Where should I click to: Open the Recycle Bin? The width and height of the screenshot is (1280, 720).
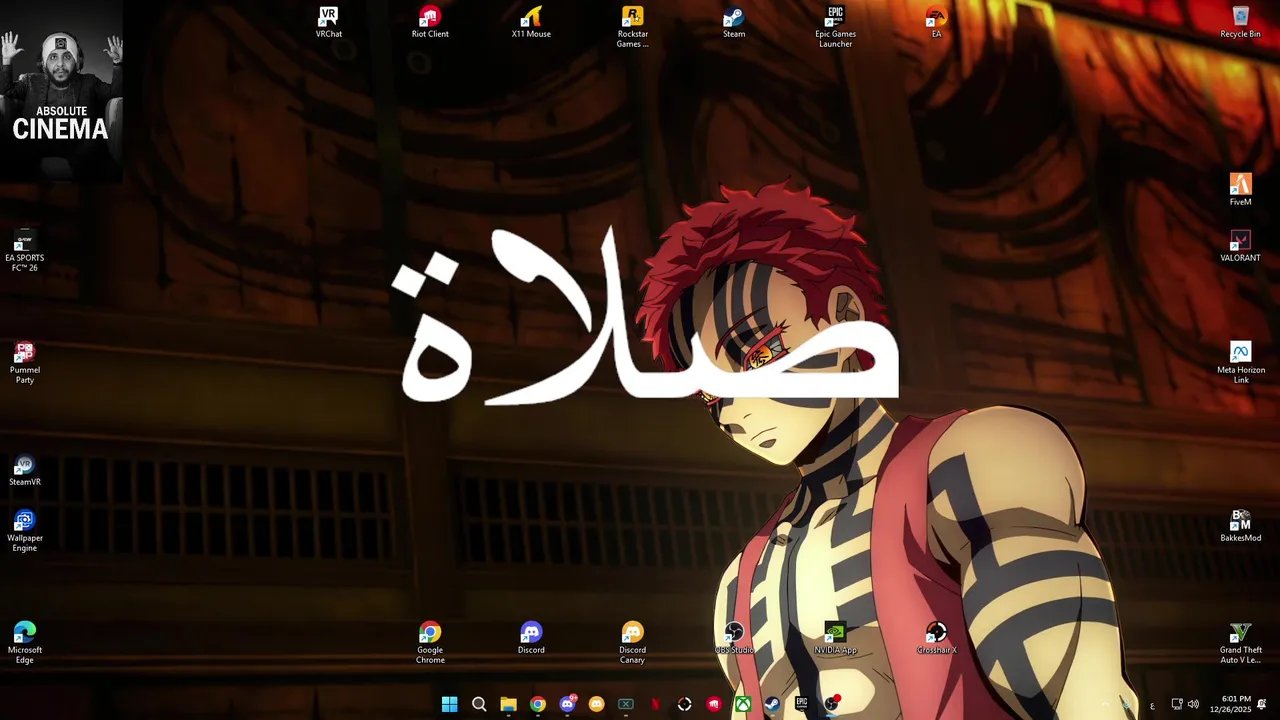[1240, 22]
